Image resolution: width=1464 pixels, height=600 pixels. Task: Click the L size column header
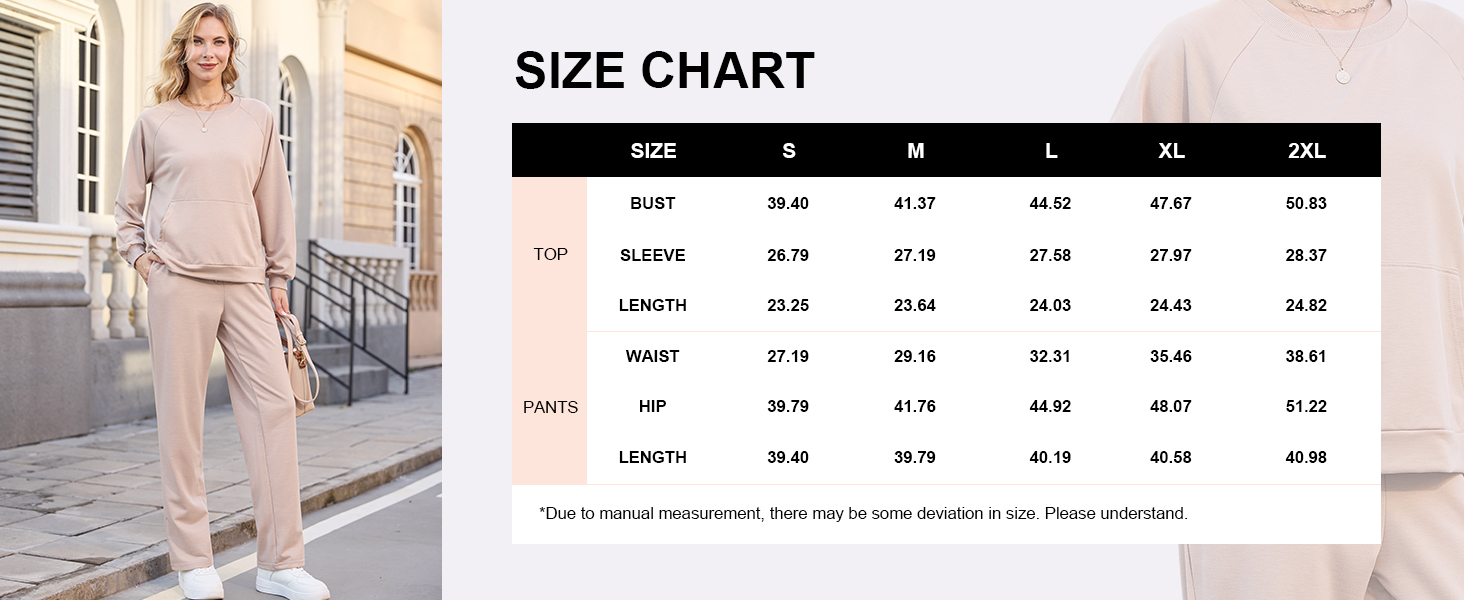(x=1050, y=151)
